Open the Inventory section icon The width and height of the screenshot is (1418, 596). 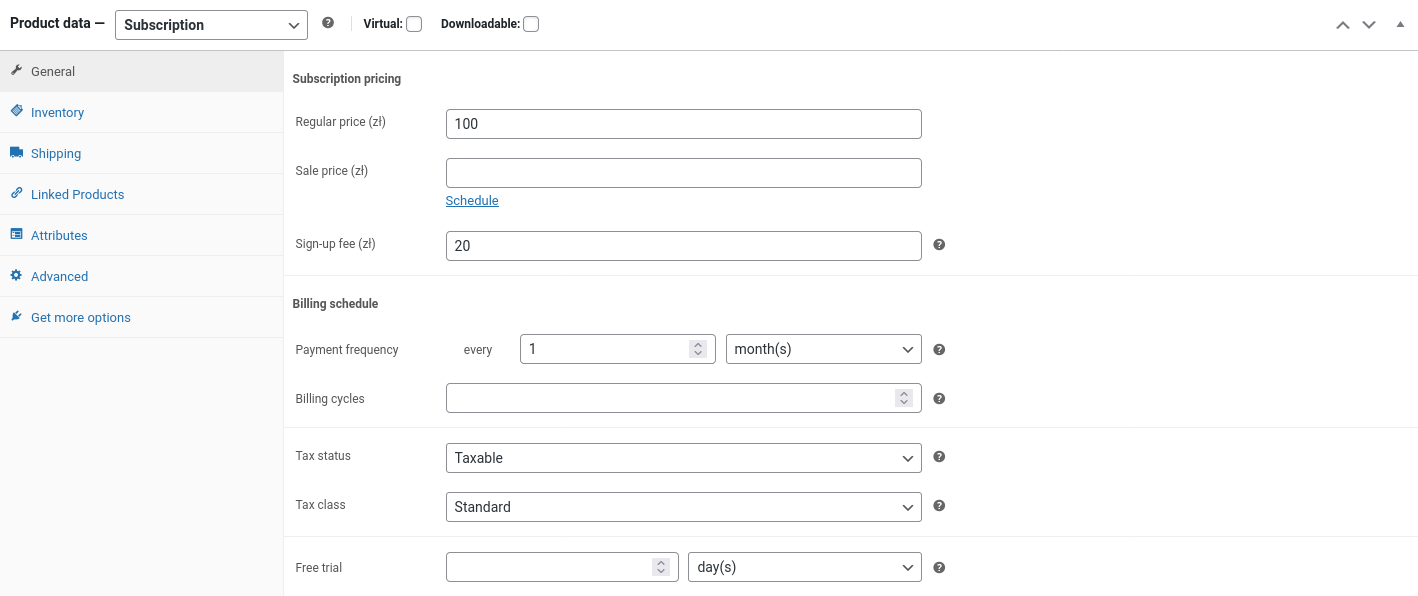pyautogui.click(x=15, y=111)
